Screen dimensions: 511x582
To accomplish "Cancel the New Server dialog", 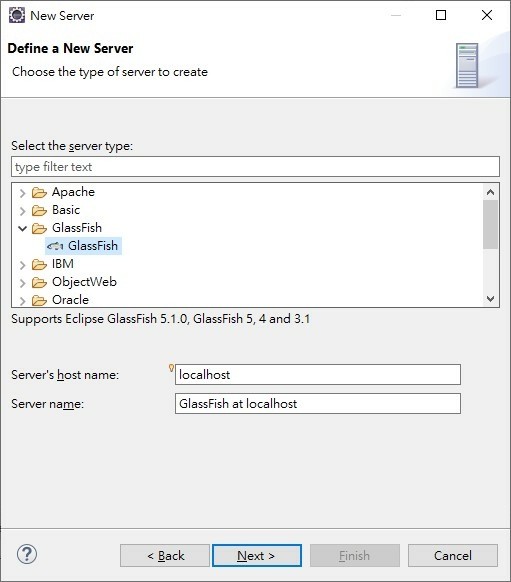I will (x=453, y=555).
